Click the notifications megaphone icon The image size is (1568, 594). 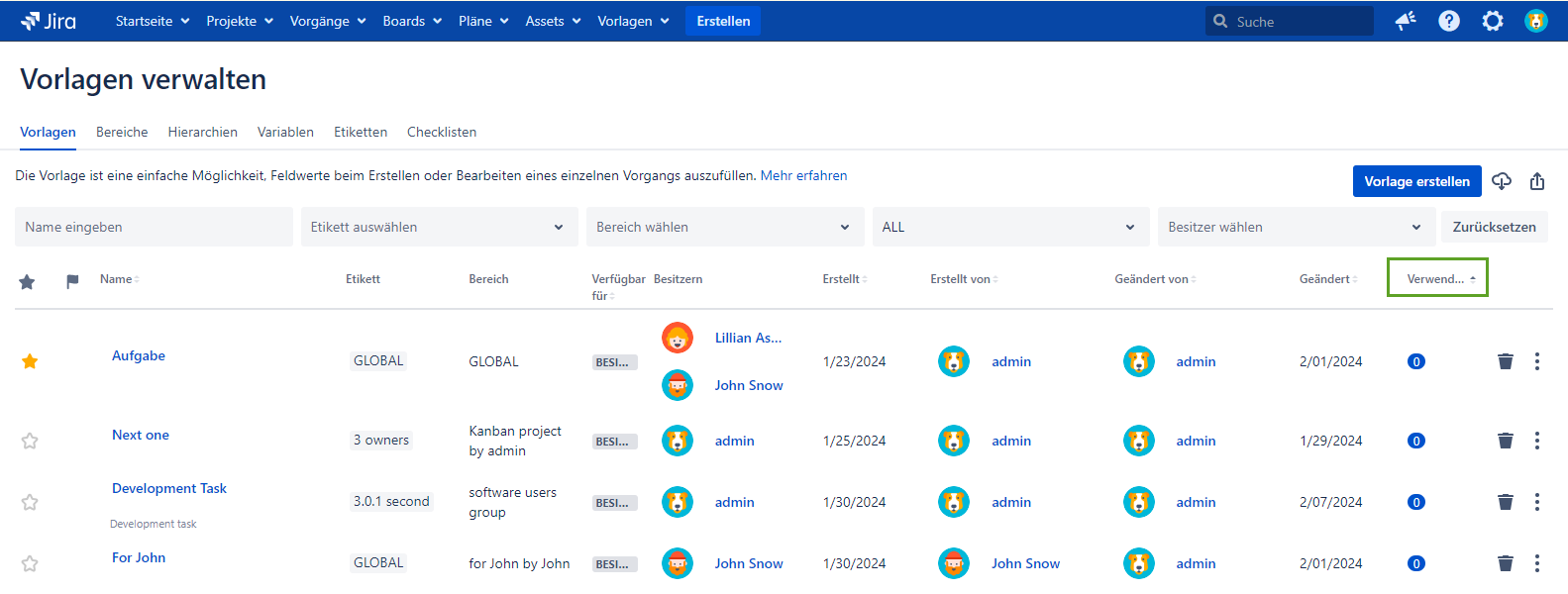pyautogui.click(x=1405, y=21)
